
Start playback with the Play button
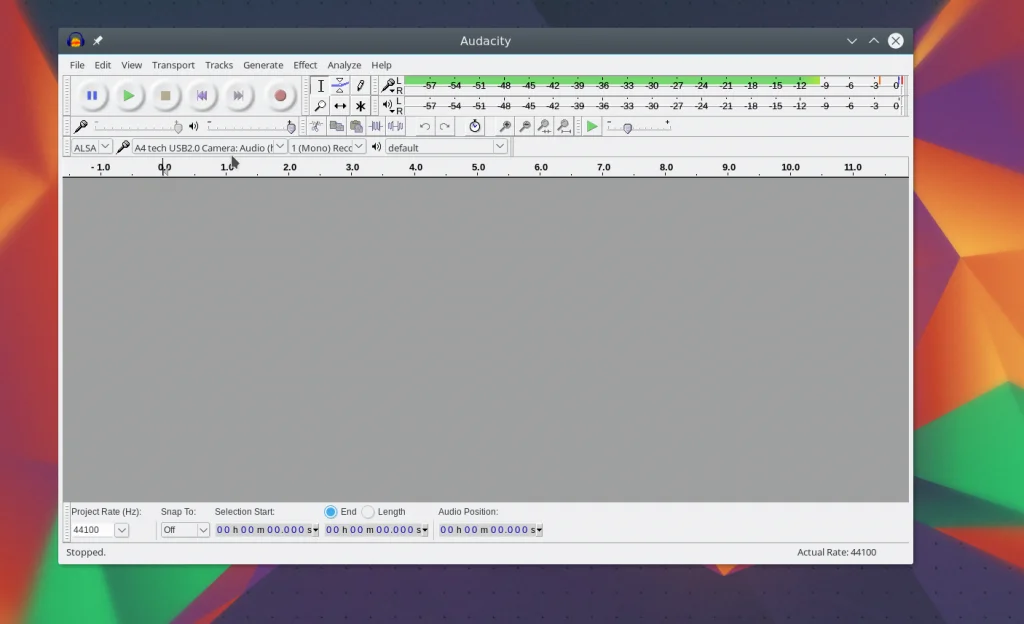point(128,96)
